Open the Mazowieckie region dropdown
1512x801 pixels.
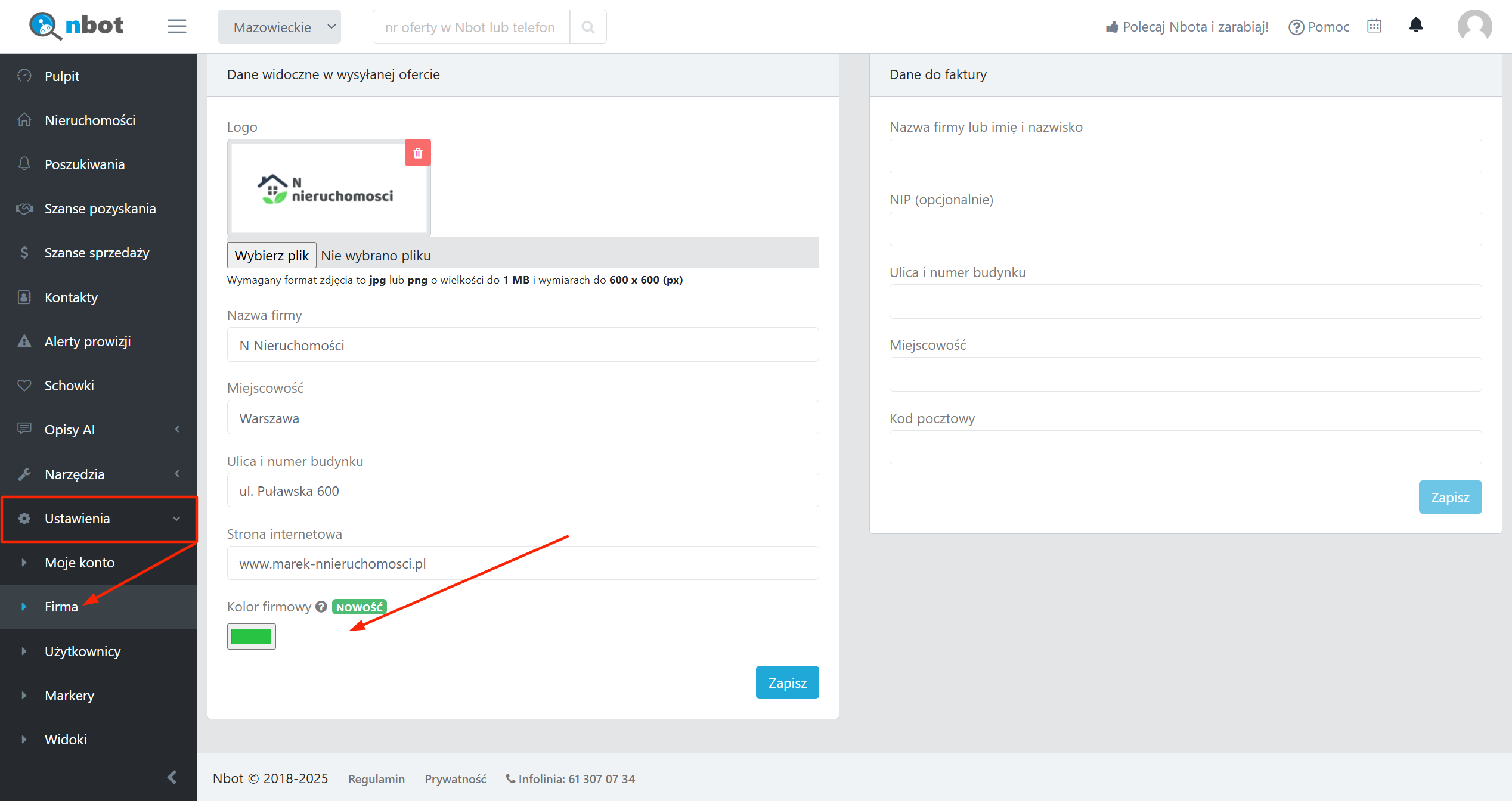279,27
